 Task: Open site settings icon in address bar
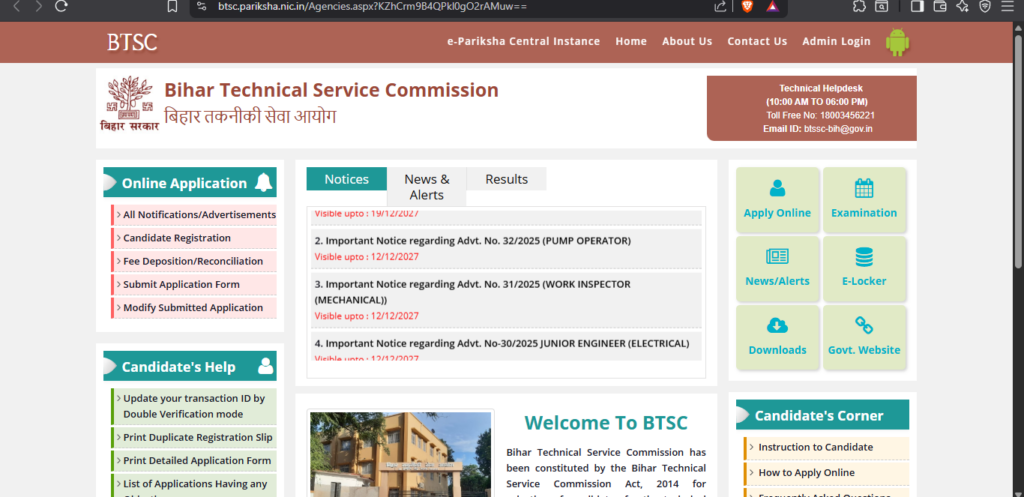202,7
